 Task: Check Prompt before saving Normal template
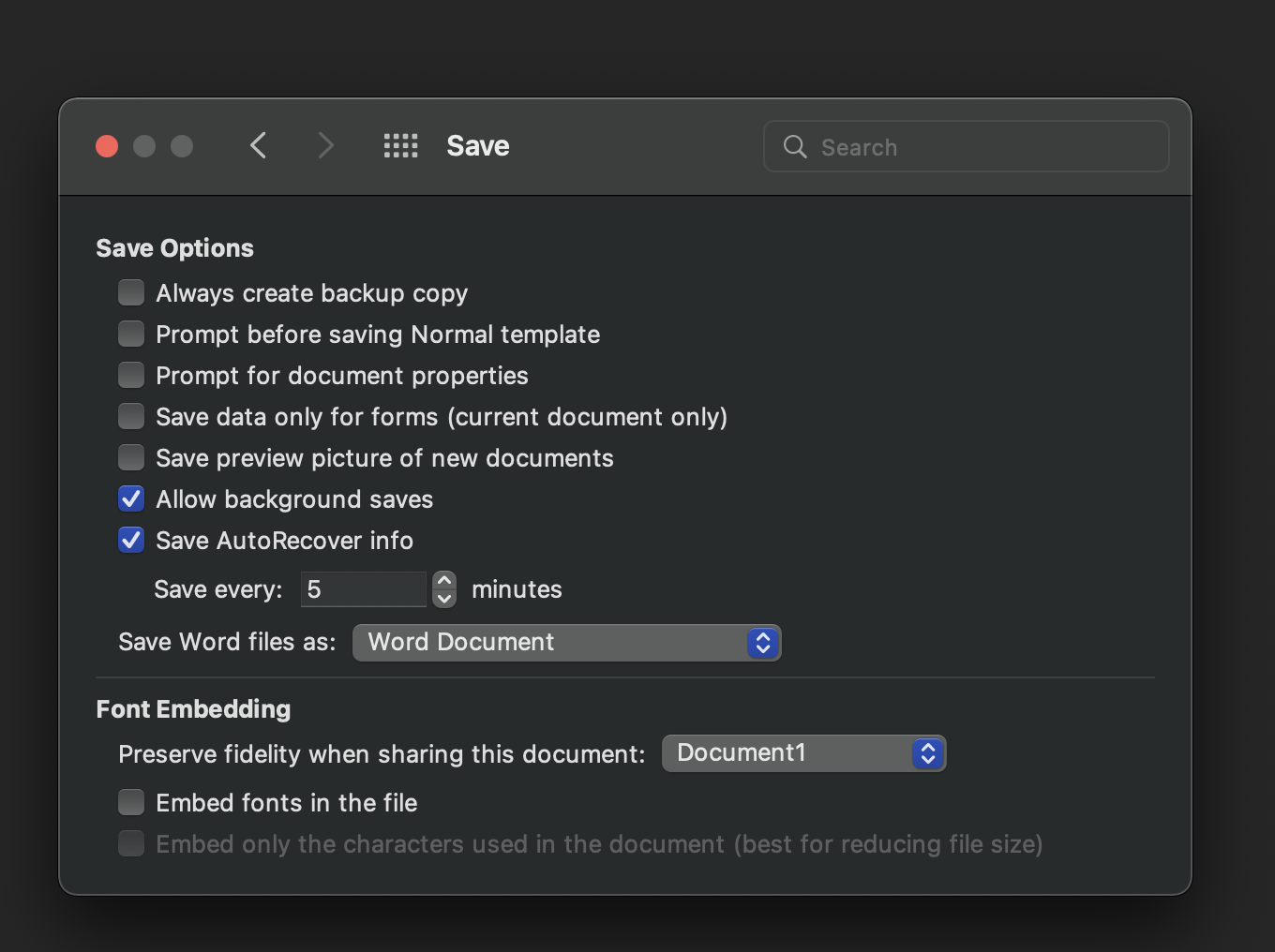click(x=131, y=335)
